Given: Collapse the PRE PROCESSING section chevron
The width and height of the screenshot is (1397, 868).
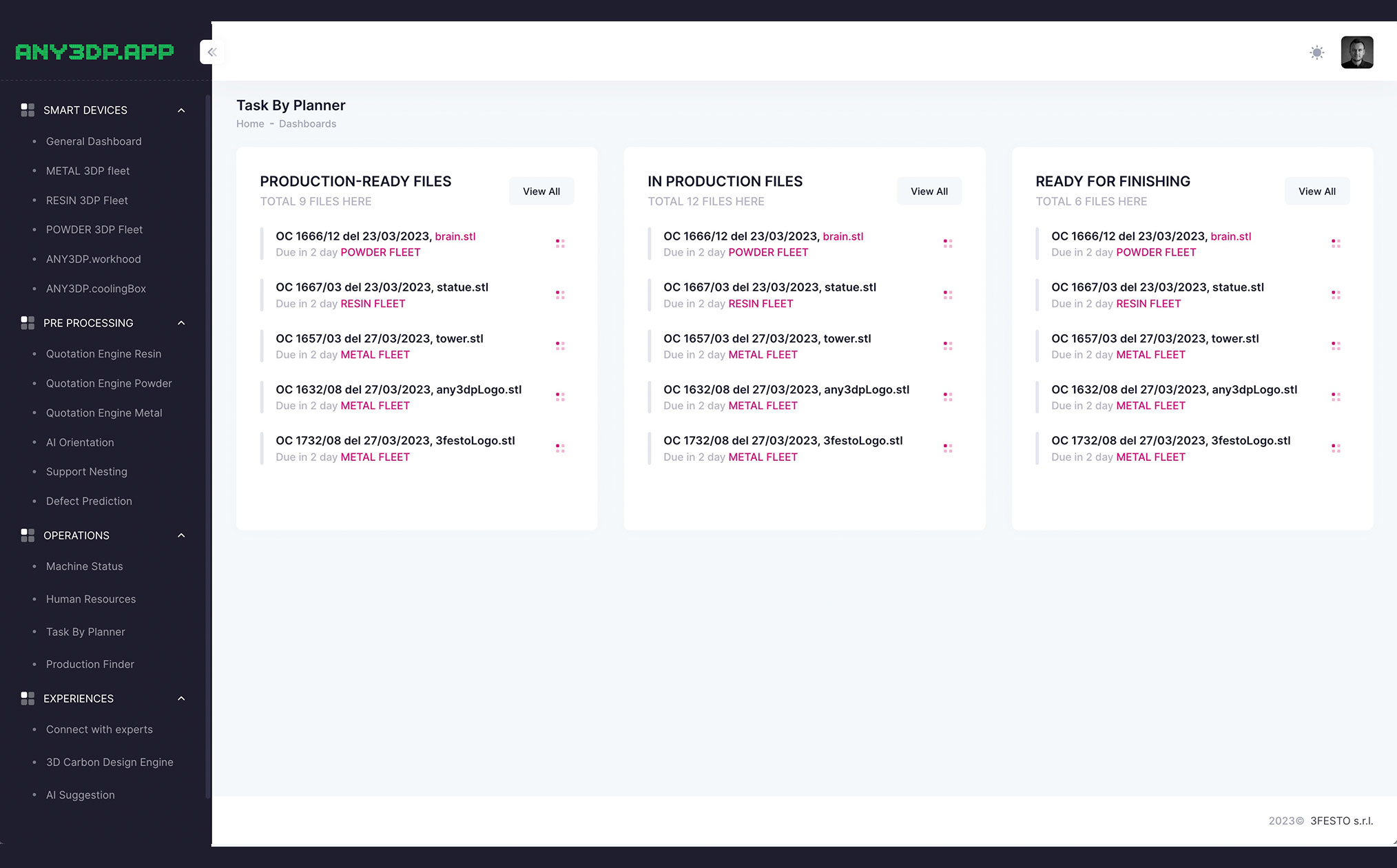Looking at the screenshot, I should [181, 323].
